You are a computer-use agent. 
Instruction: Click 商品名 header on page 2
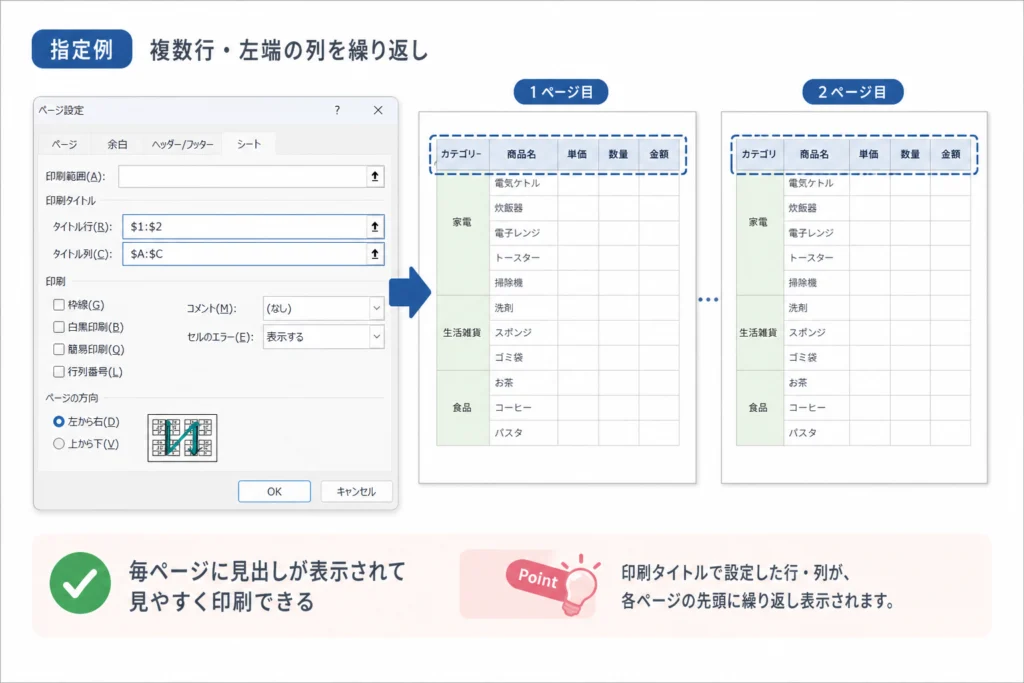[x=815, y=154]
